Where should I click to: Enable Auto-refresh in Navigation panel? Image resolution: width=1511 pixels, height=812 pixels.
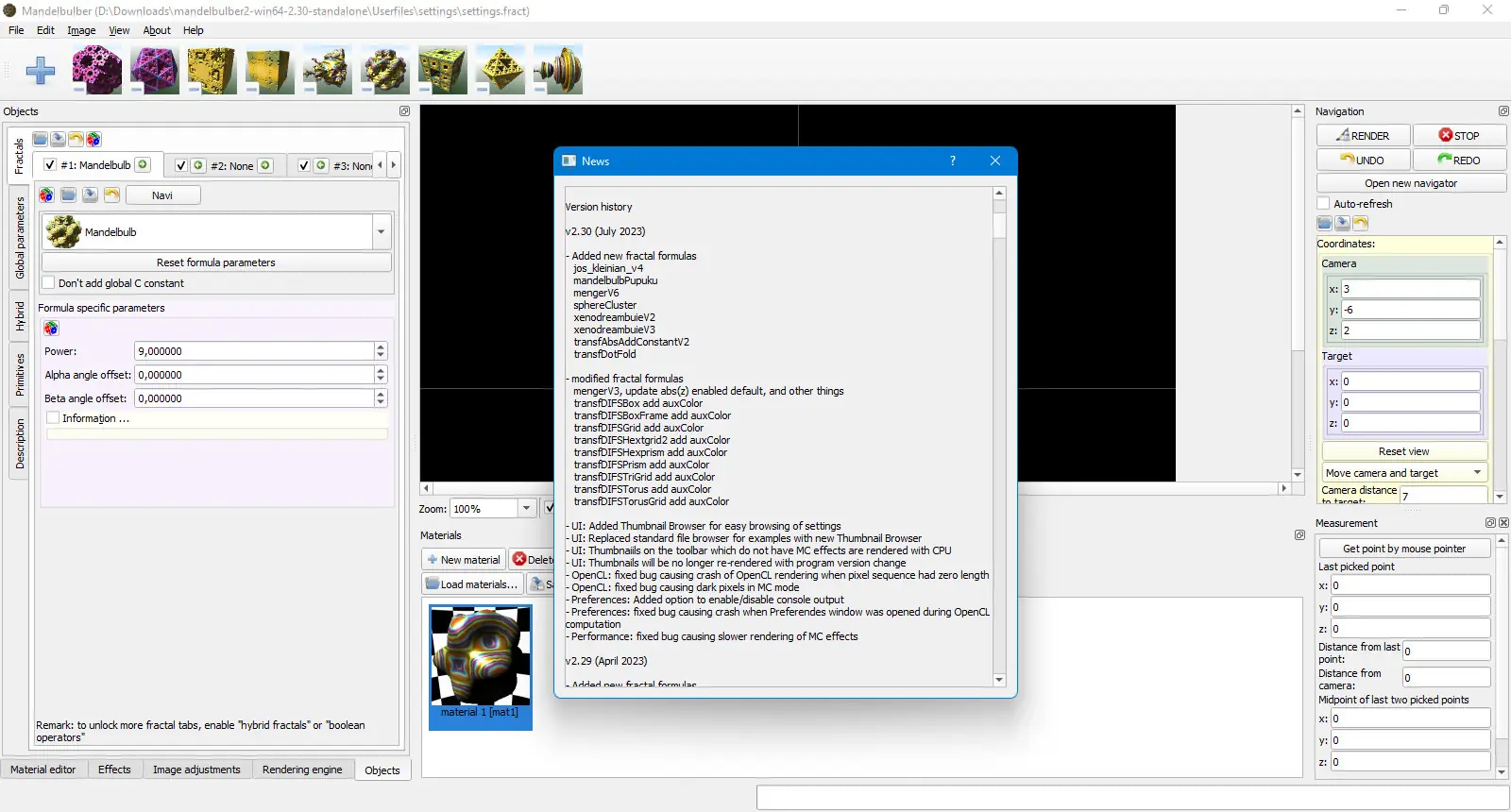click(x=1324, y=204)
